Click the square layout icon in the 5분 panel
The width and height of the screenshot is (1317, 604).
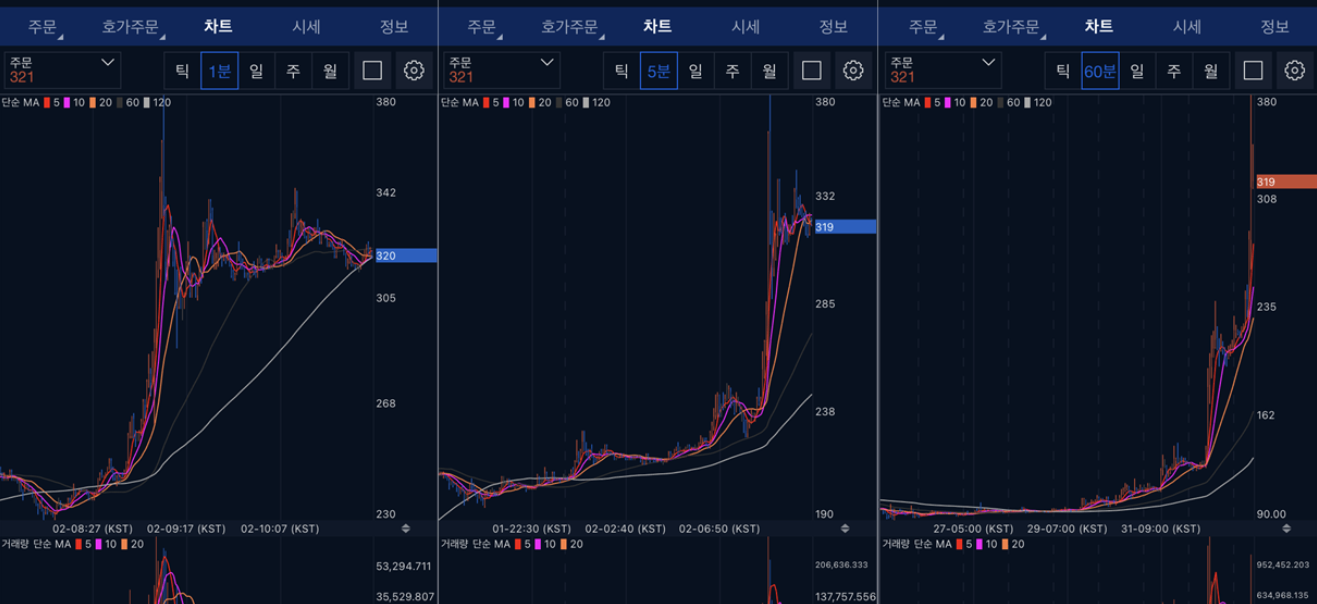click(812, 71)
